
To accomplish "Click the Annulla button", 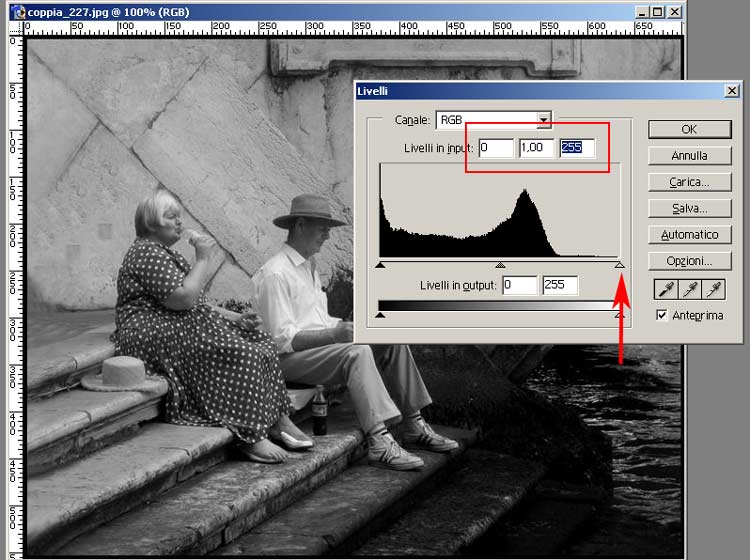I will point(689,155).
